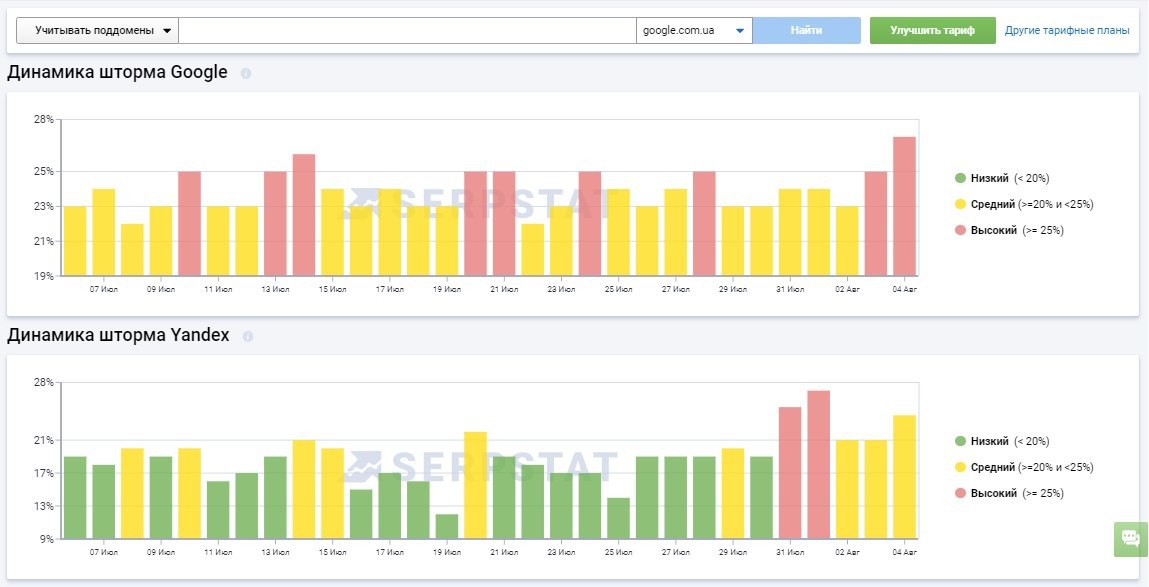Click the 25% axis label in Google chart

(x=43, y=171)
